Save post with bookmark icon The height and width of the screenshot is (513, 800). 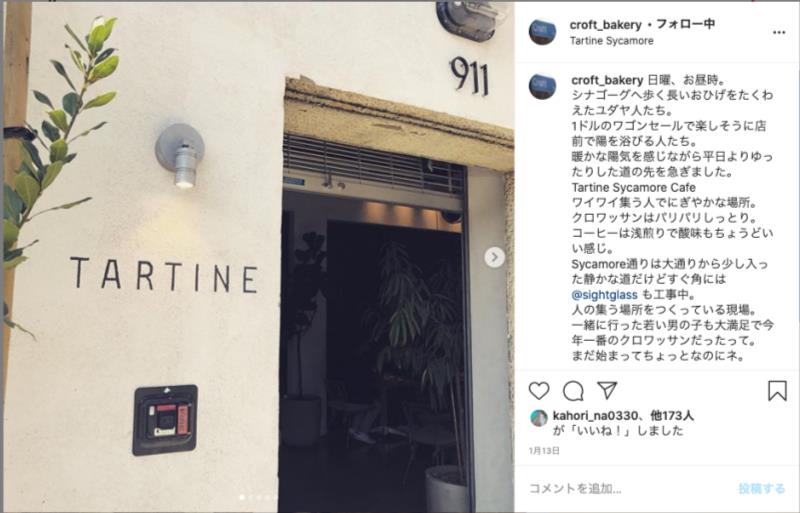(777, 391)
